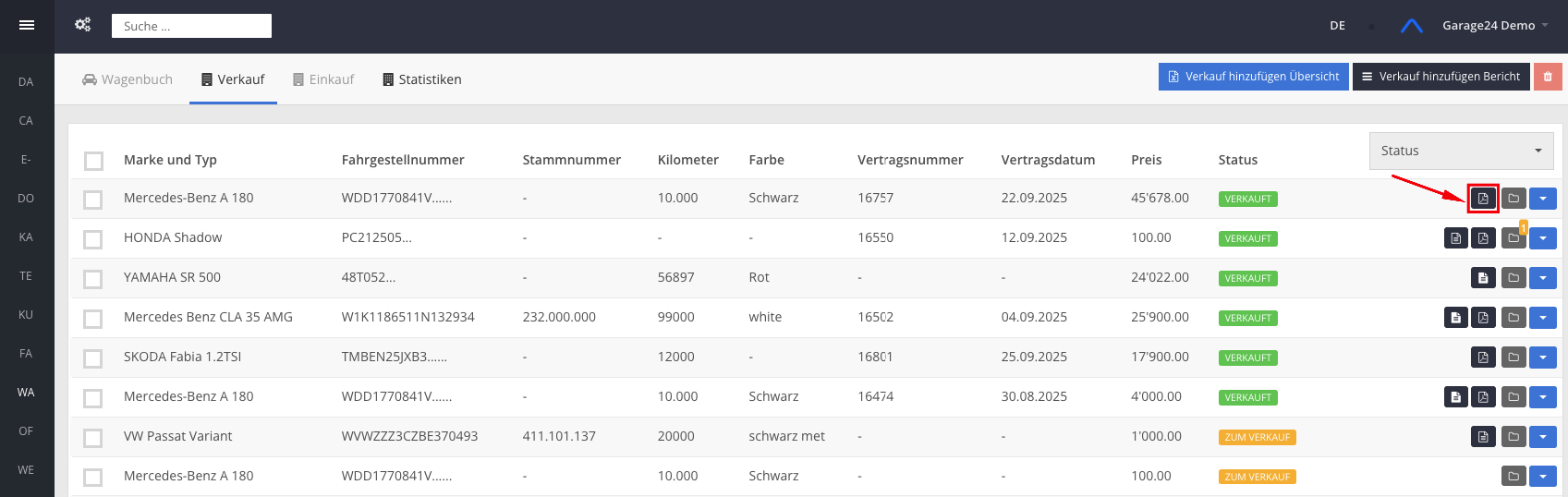
Task: Check the HONDA Shadow row checkbox
Action: [x=93, y=239]
